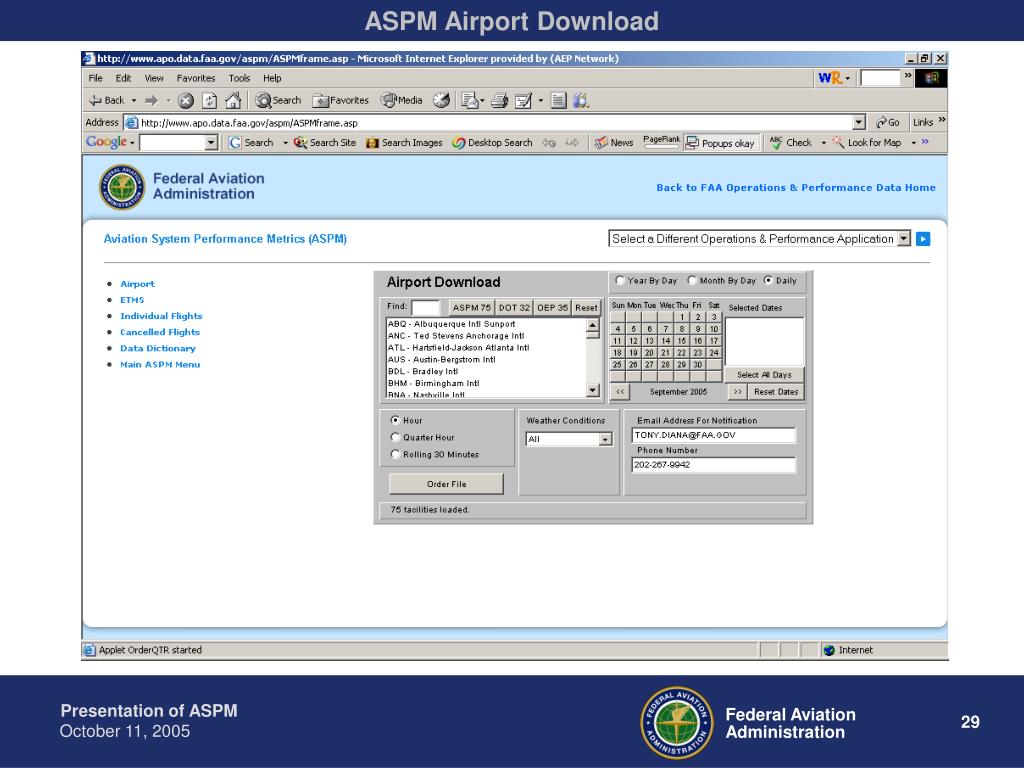Open the Media toolbar button
The width and height of the screenshot is (1024, 768).
[x=402, y=101]
